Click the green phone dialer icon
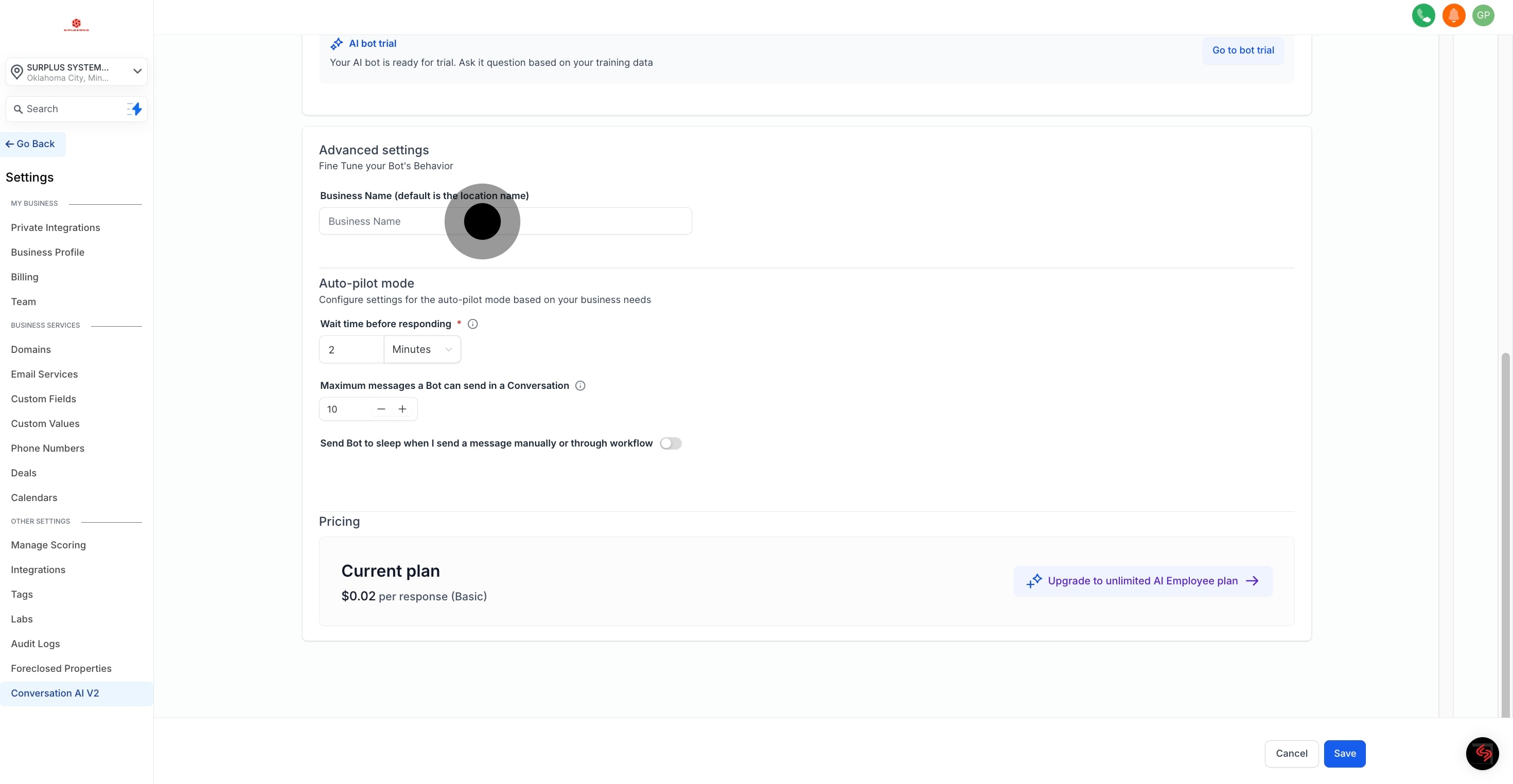The width and height of the screenshot is (1513, 784). pyautogui.click(x=1422, y=15)
